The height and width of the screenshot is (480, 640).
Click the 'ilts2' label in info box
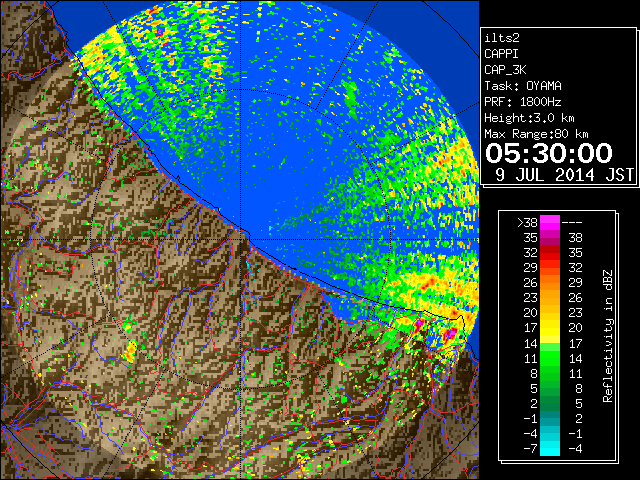click(502, 38)
